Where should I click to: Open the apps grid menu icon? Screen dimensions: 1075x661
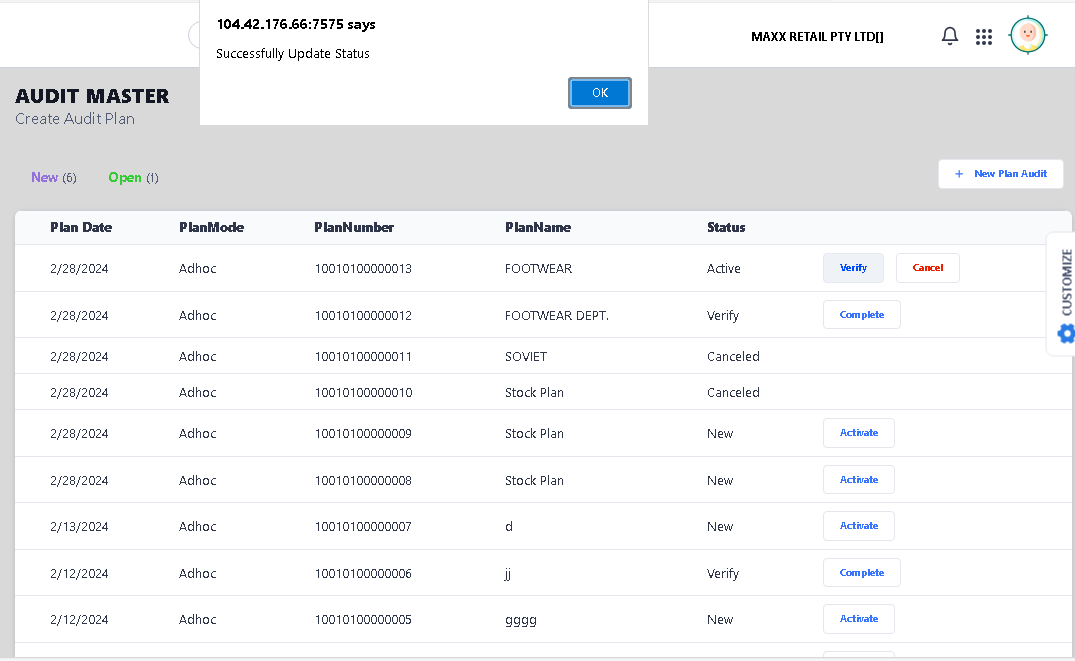coord(984,37)
